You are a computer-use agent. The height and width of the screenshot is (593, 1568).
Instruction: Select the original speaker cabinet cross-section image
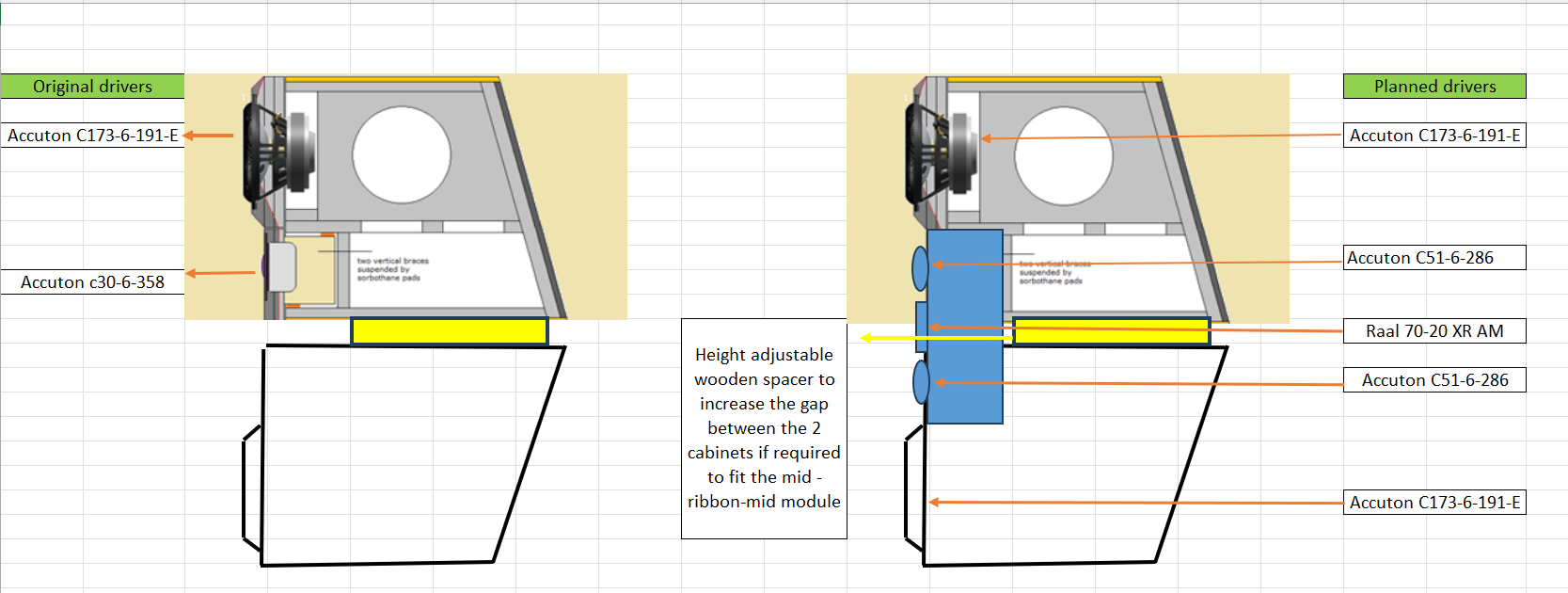405,197
